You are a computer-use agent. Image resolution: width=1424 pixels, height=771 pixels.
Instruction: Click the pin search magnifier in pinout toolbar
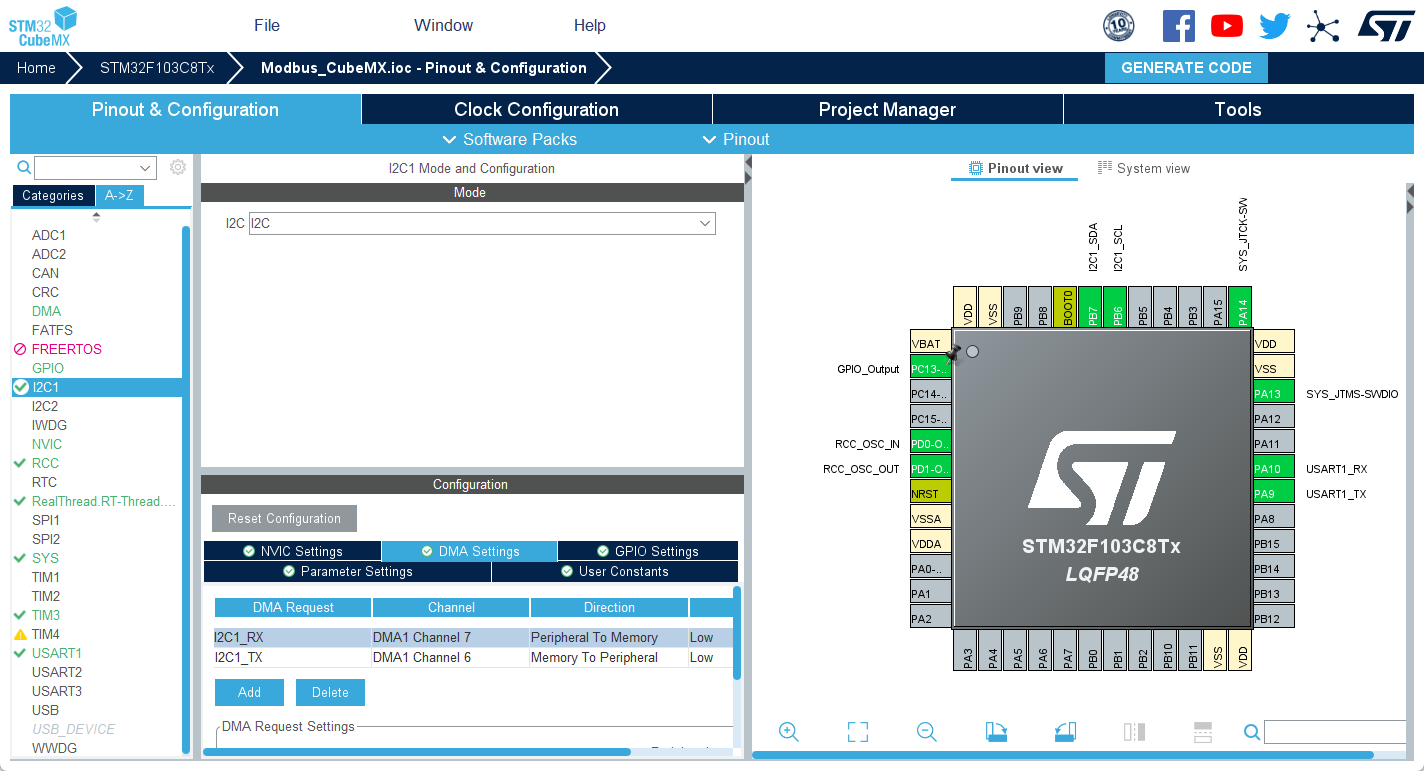(1251, 731)
